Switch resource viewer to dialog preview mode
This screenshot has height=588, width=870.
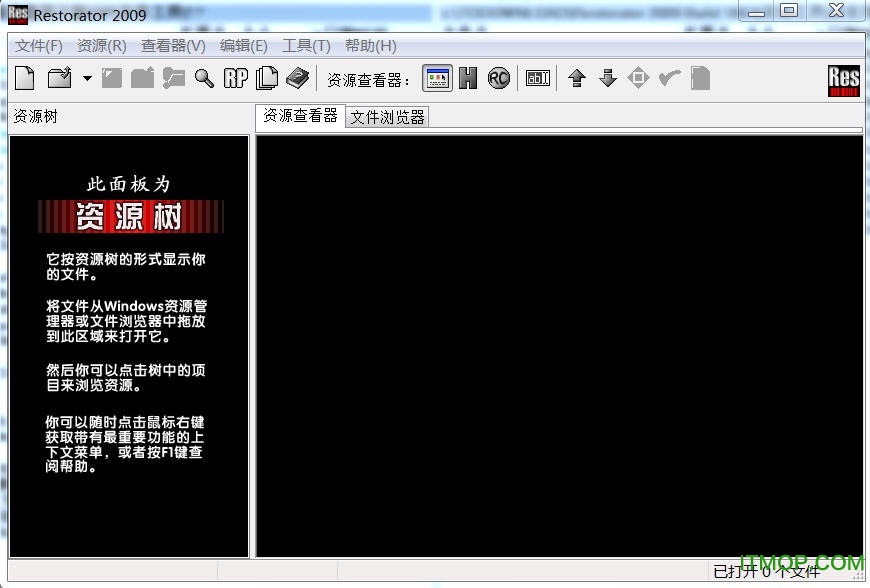coord(437,78)
